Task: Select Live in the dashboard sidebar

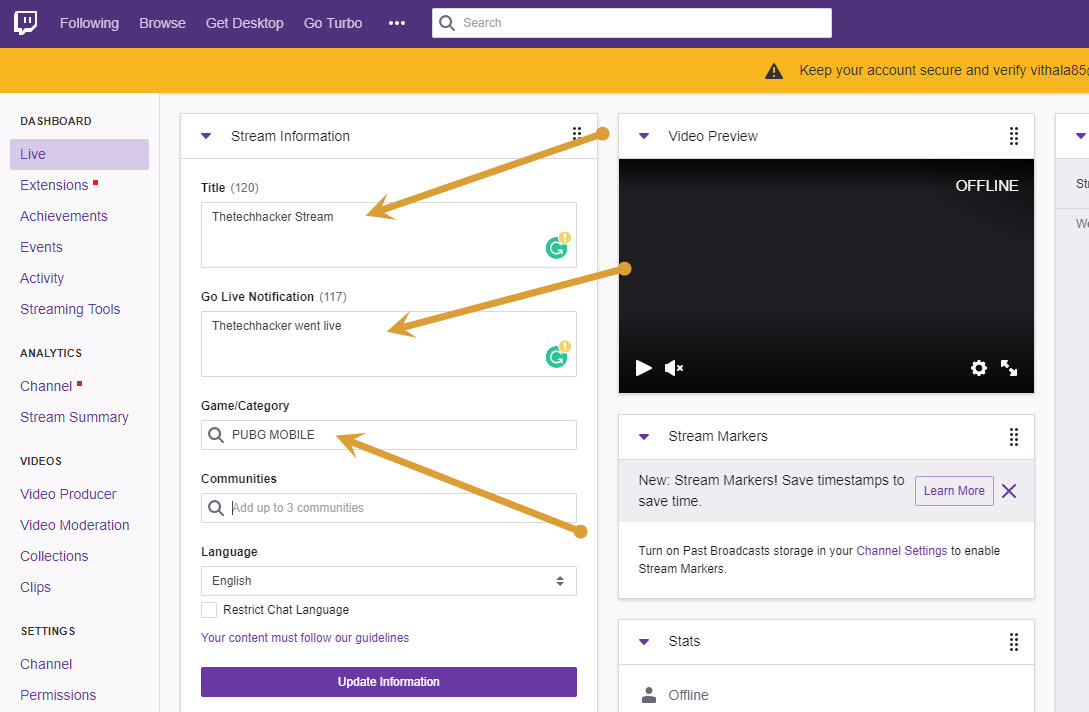Action: click(x=79, y=154)
